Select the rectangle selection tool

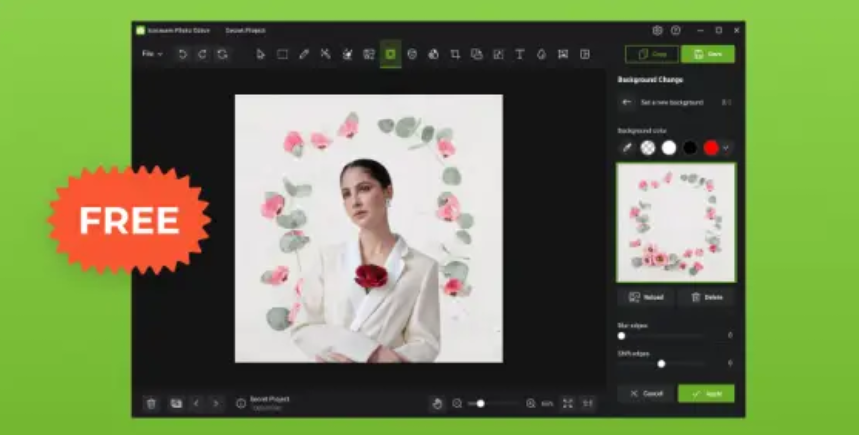282,54
